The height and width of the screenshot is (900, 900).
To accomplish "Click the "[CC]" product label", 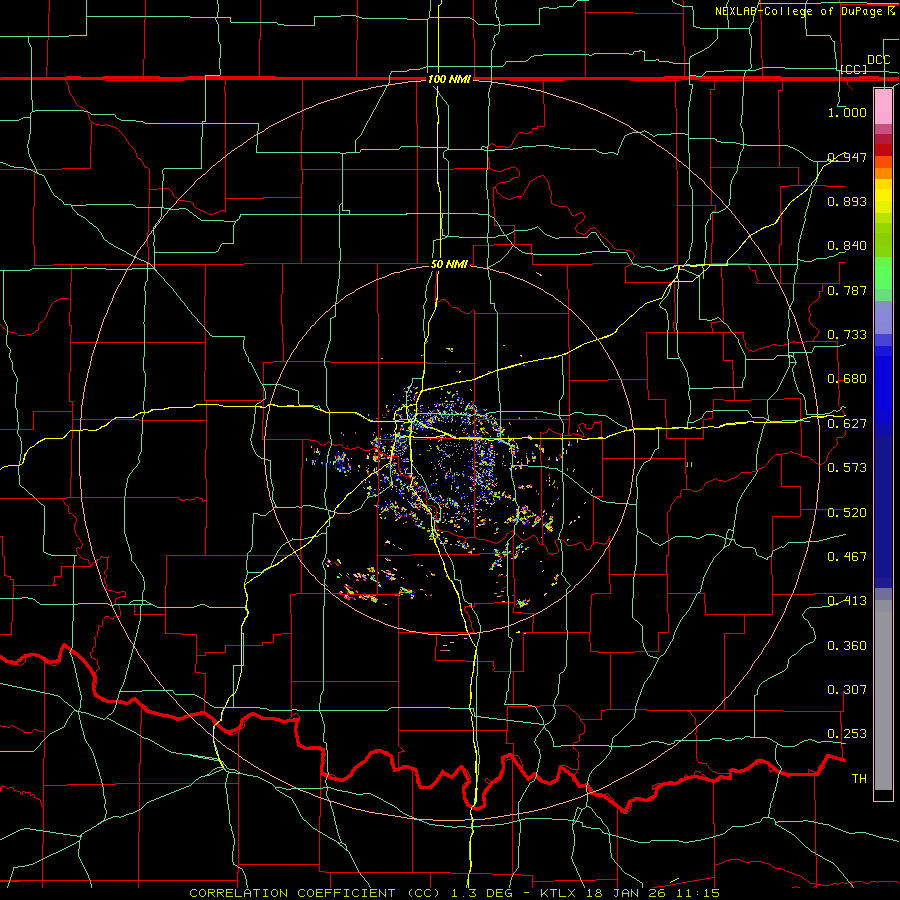I will point(854,69).
